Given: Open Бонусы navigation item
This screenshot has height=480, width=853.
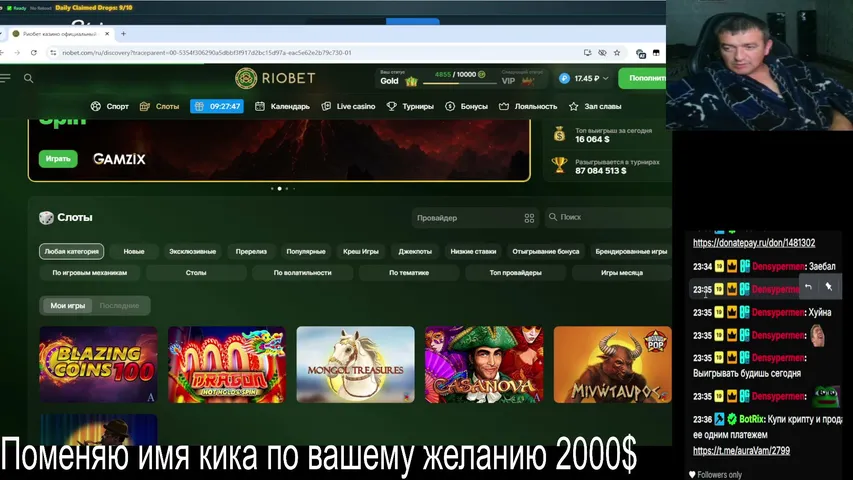Looking at the screenshot, I should coord(466,107).
